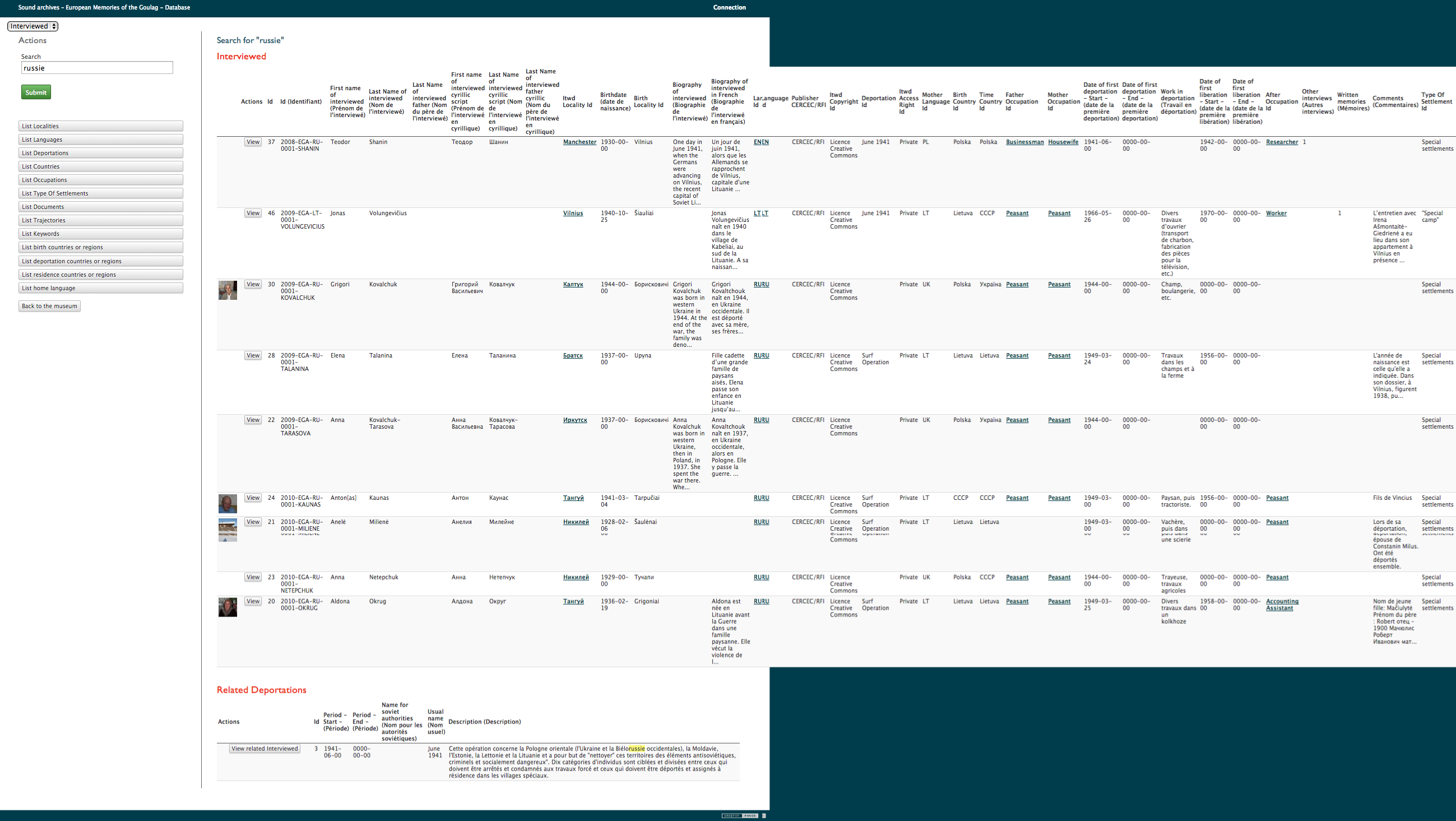Click Grigori Kovalchuk's photo thumbnail
This screenshot has height=821, width=1456.
[x=228, y=290]
